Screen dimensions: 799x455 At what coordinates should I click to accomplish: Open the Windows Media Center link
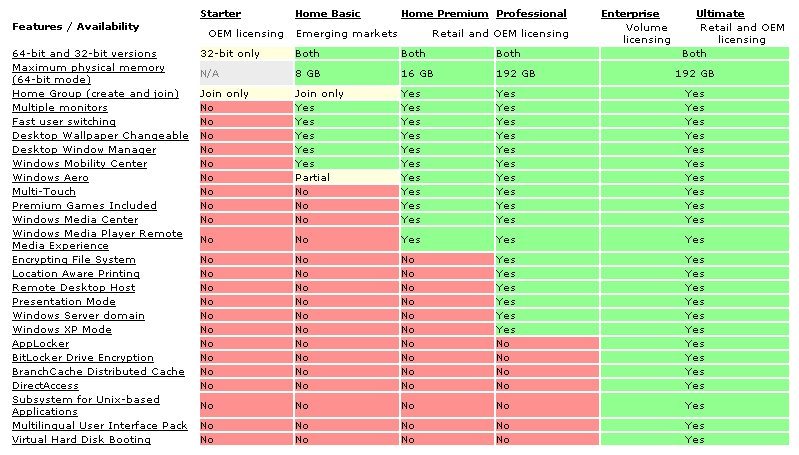[75, 220]
